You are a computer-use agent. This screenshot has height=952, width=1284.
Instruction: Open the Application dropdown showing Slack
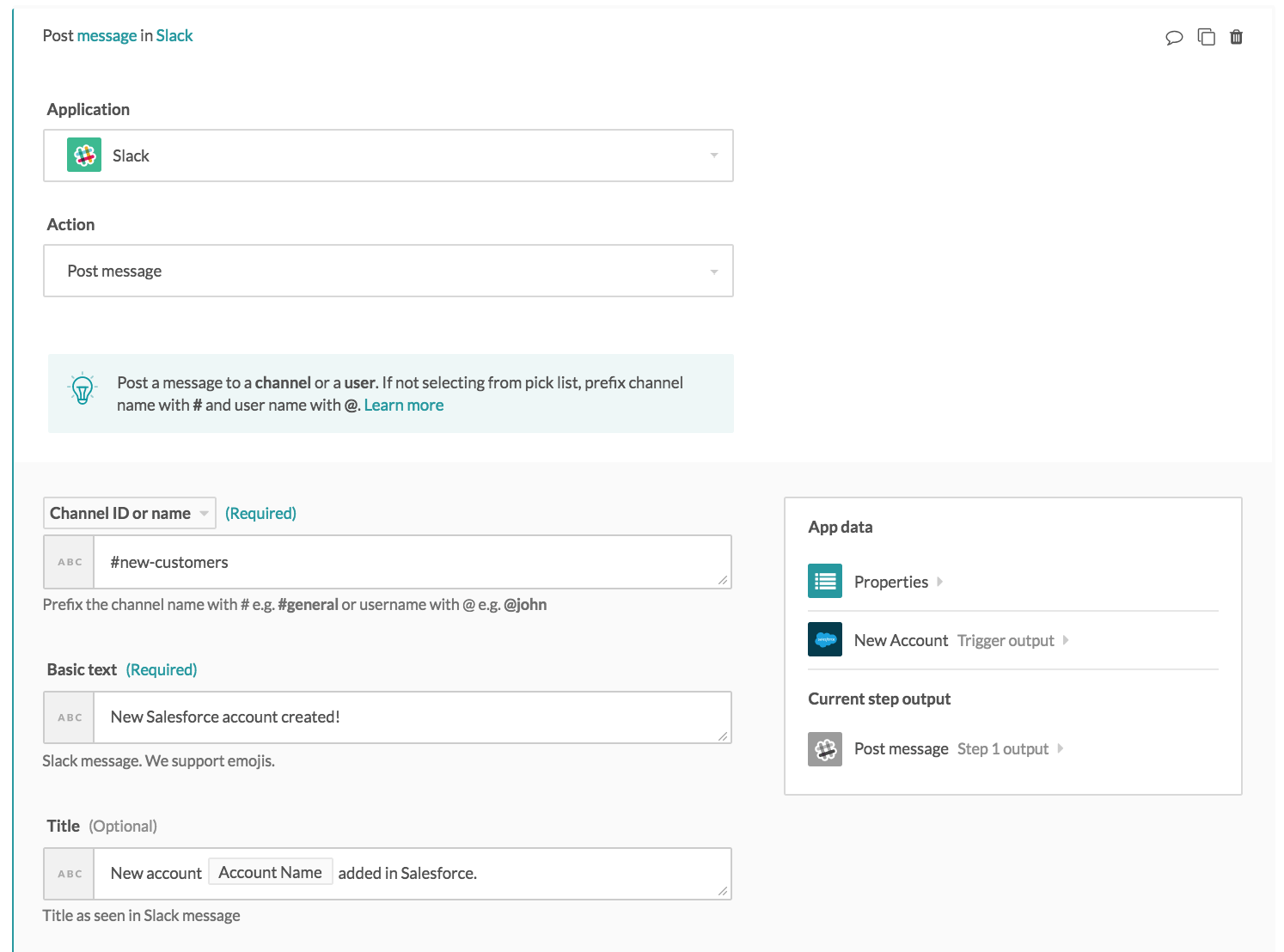point(388,156)
